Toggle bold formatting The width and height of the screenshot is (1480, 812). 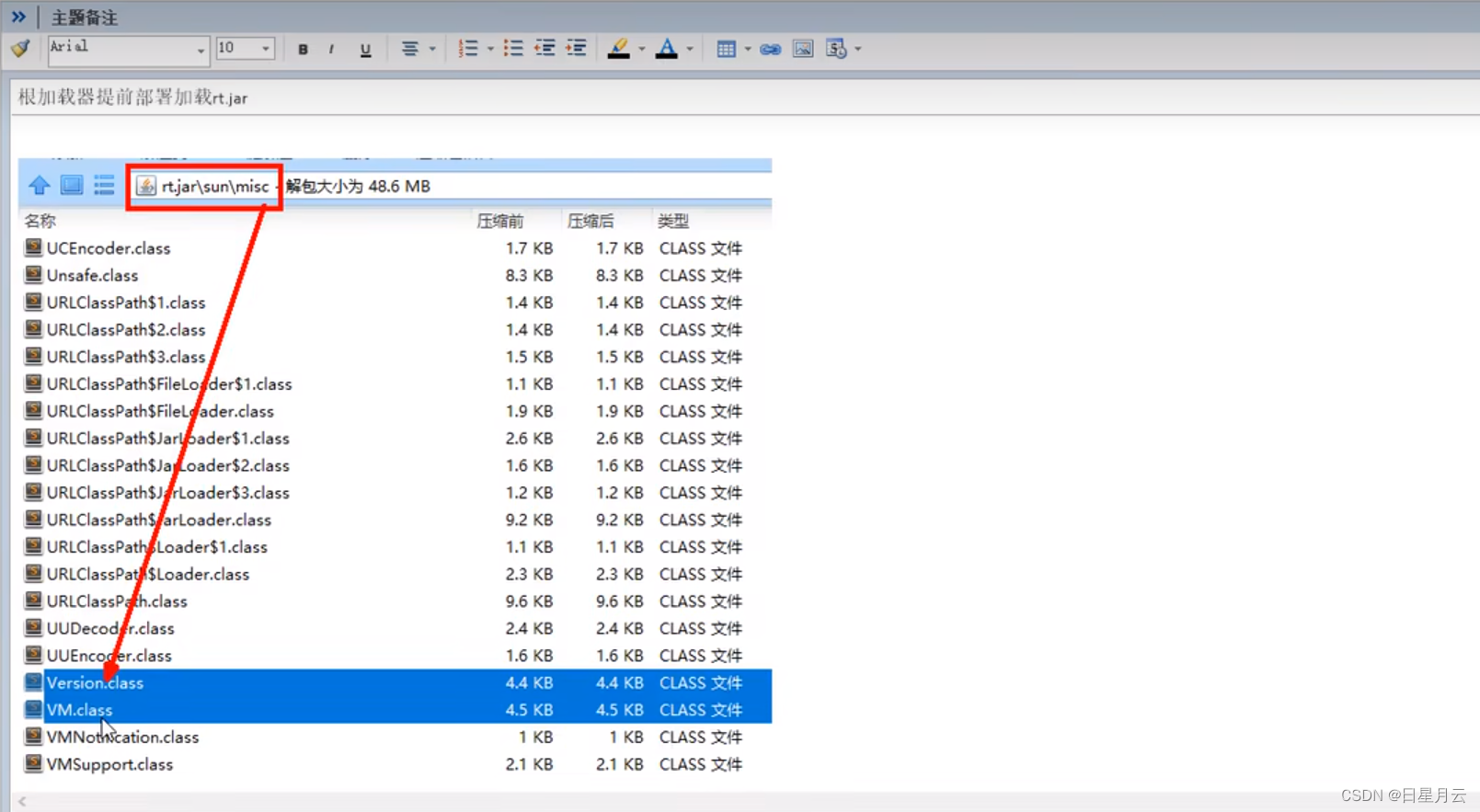(x=303, y=50)
